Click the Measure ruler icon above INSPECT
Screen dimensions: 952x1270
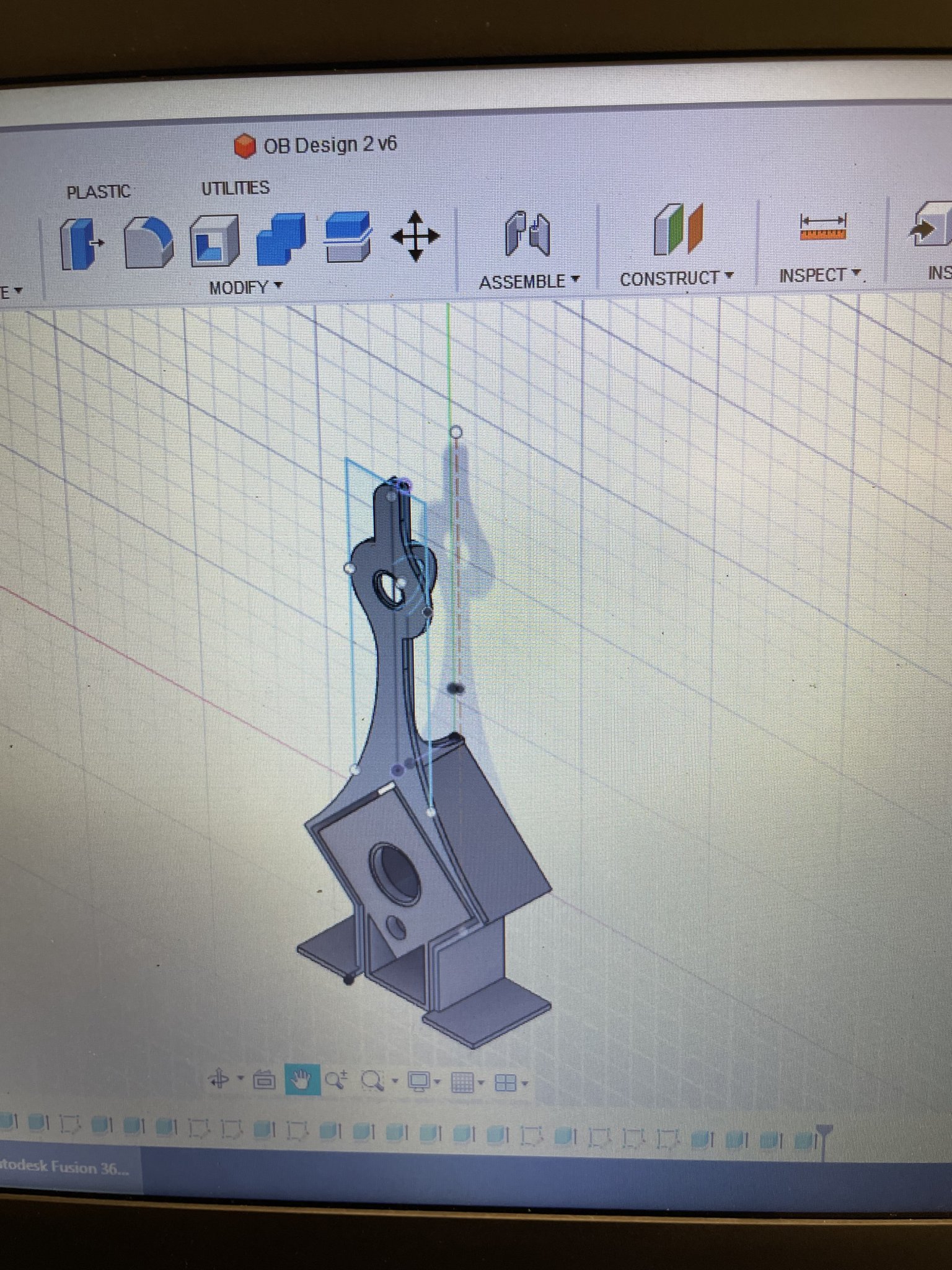[x=823, y=227]
